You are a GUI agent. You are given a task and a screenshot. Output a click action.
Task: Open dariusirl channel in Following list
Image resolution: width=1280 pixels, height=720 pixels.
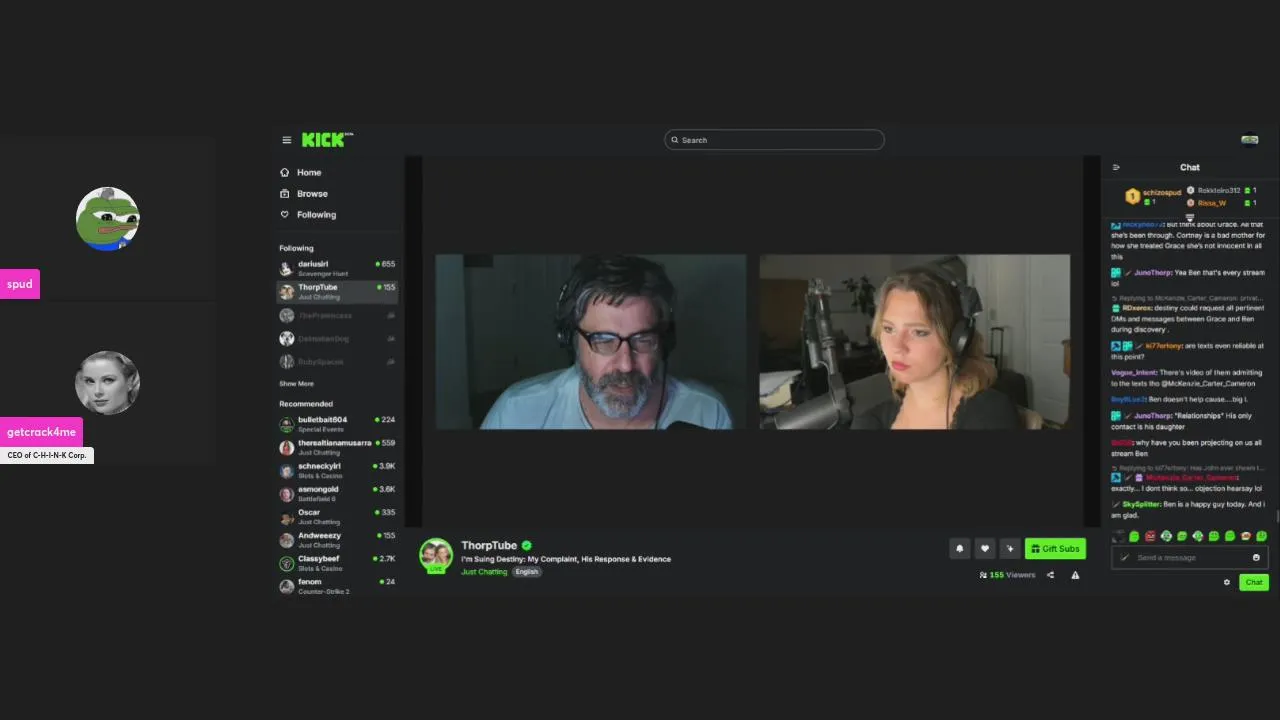pos(337,268)
